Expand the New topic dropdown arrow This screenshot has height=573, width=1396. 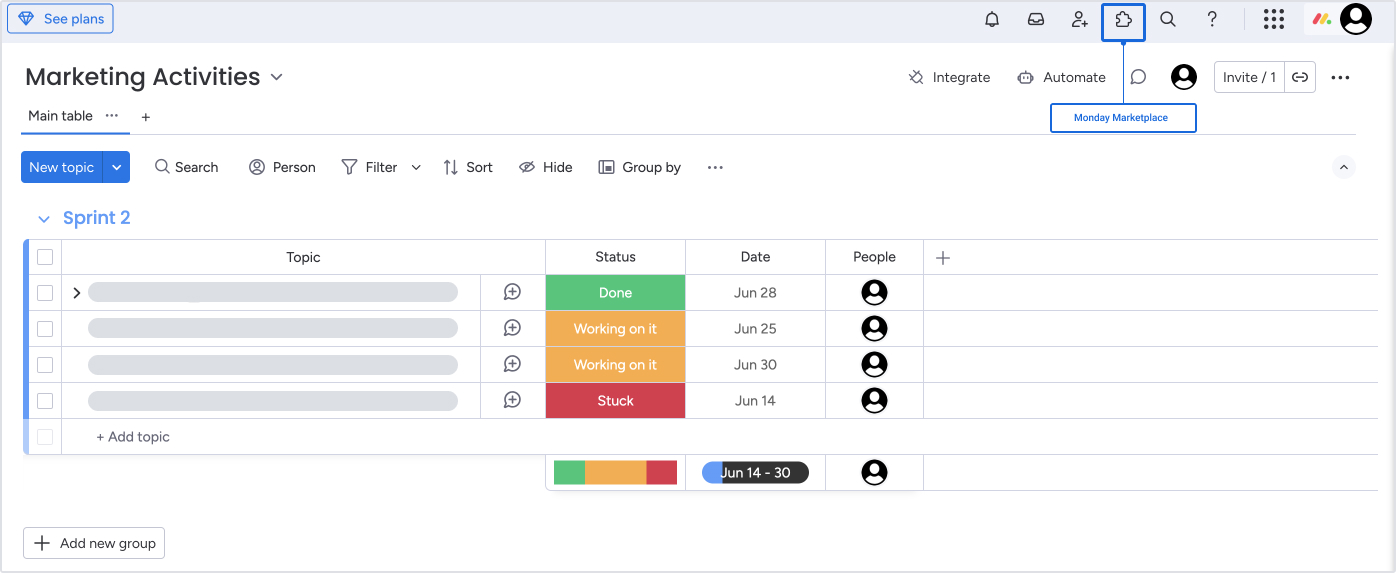[117, 167]
